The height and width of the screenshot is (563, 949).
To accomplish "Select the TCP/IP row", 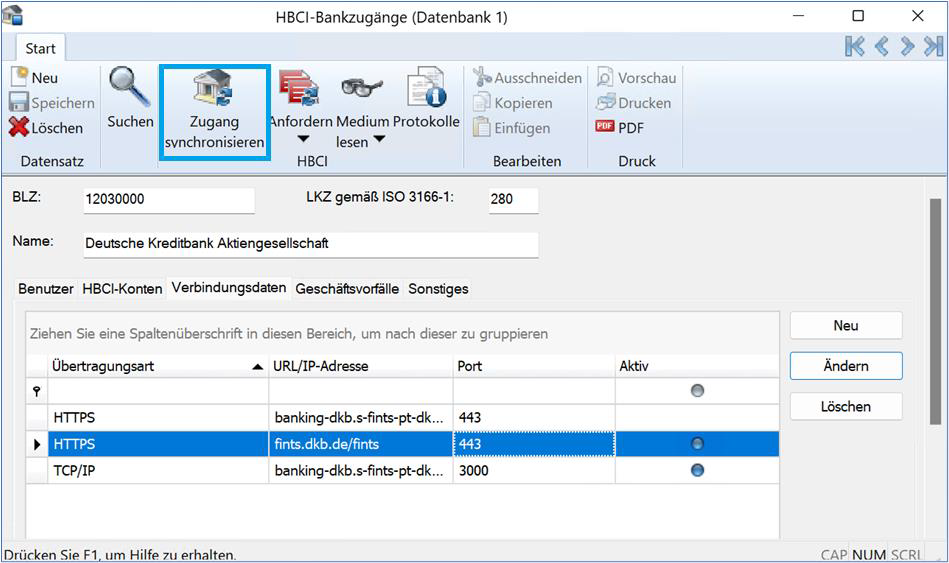I will (x=402, y=470).
